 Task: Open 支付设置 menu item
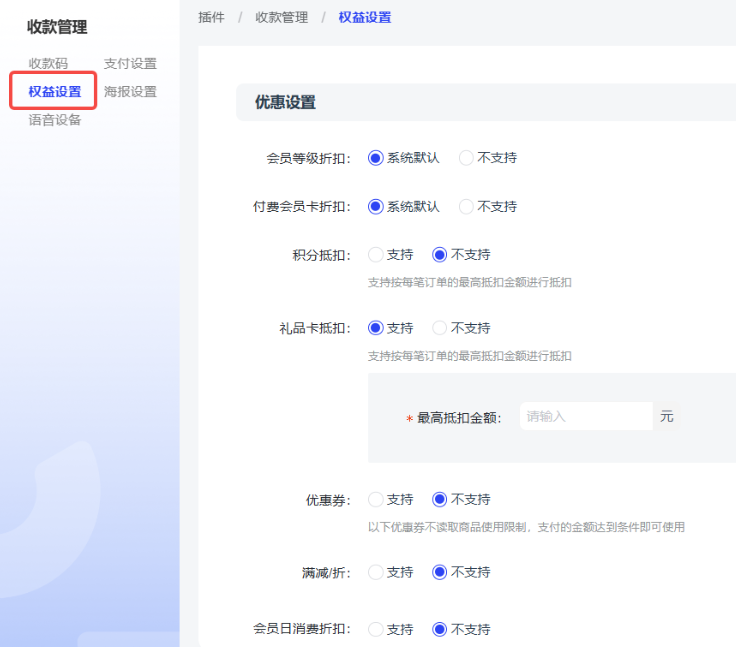coord(130,64)
